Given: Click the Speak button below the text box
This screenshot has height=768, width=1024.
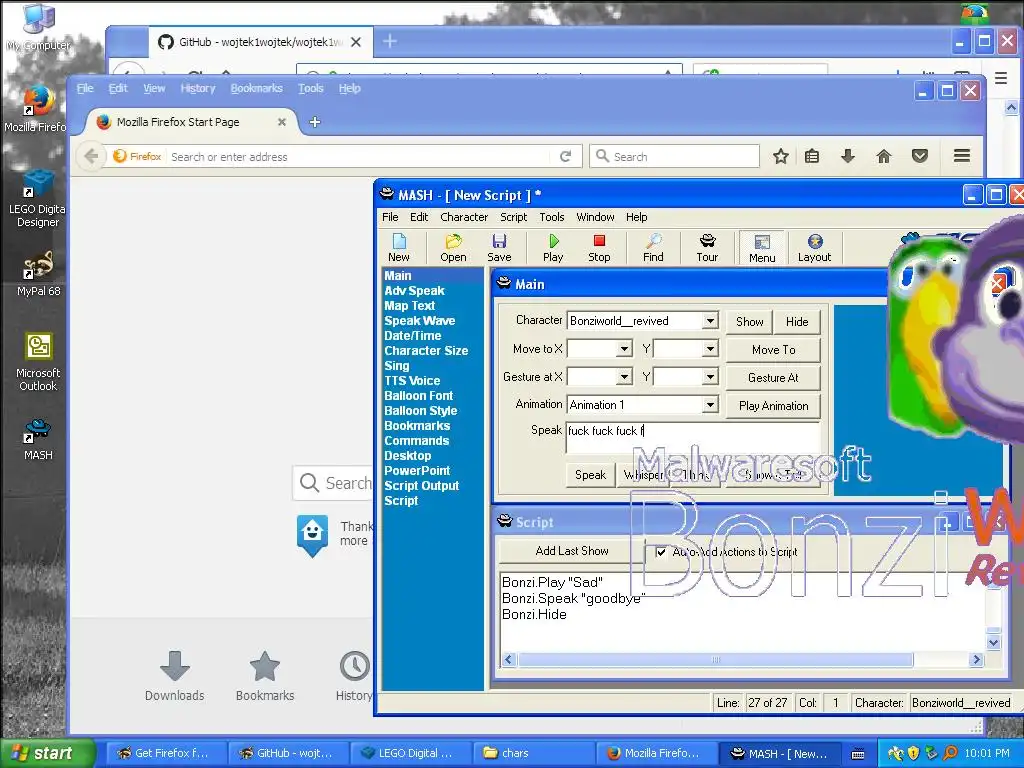Looking at the screenshot, I should pyautogui.click(x=590, y=475).
